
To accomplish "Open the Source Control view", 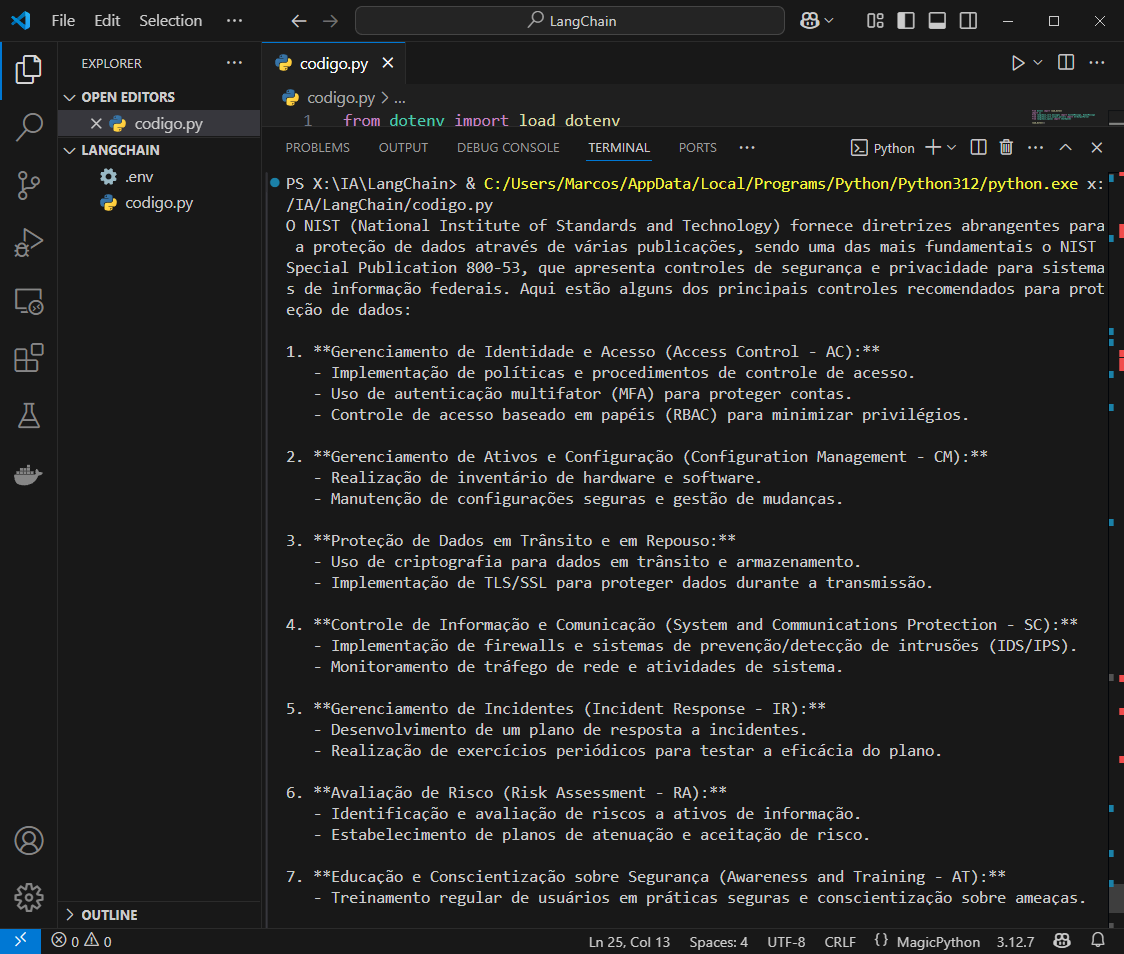I will pyautogui.click(x=29, y=185).
